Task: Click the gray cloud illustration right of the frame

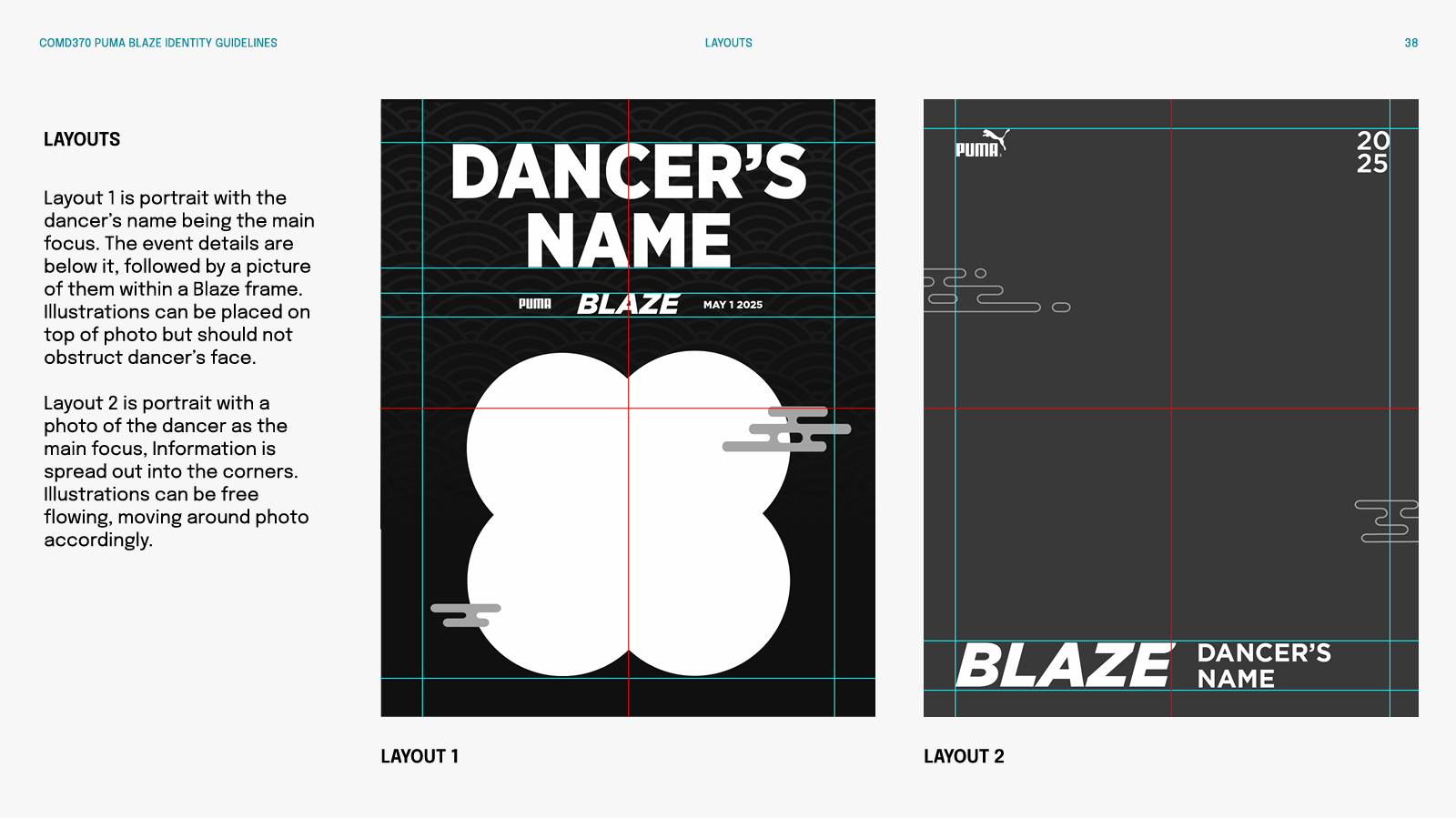Action: click(x=786, y=429)
